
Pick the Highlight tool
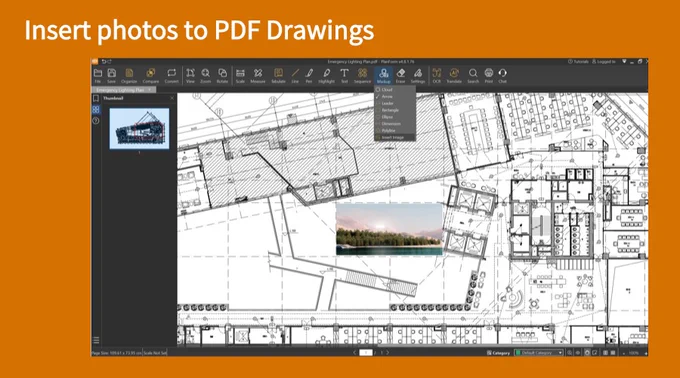[327, 75]
